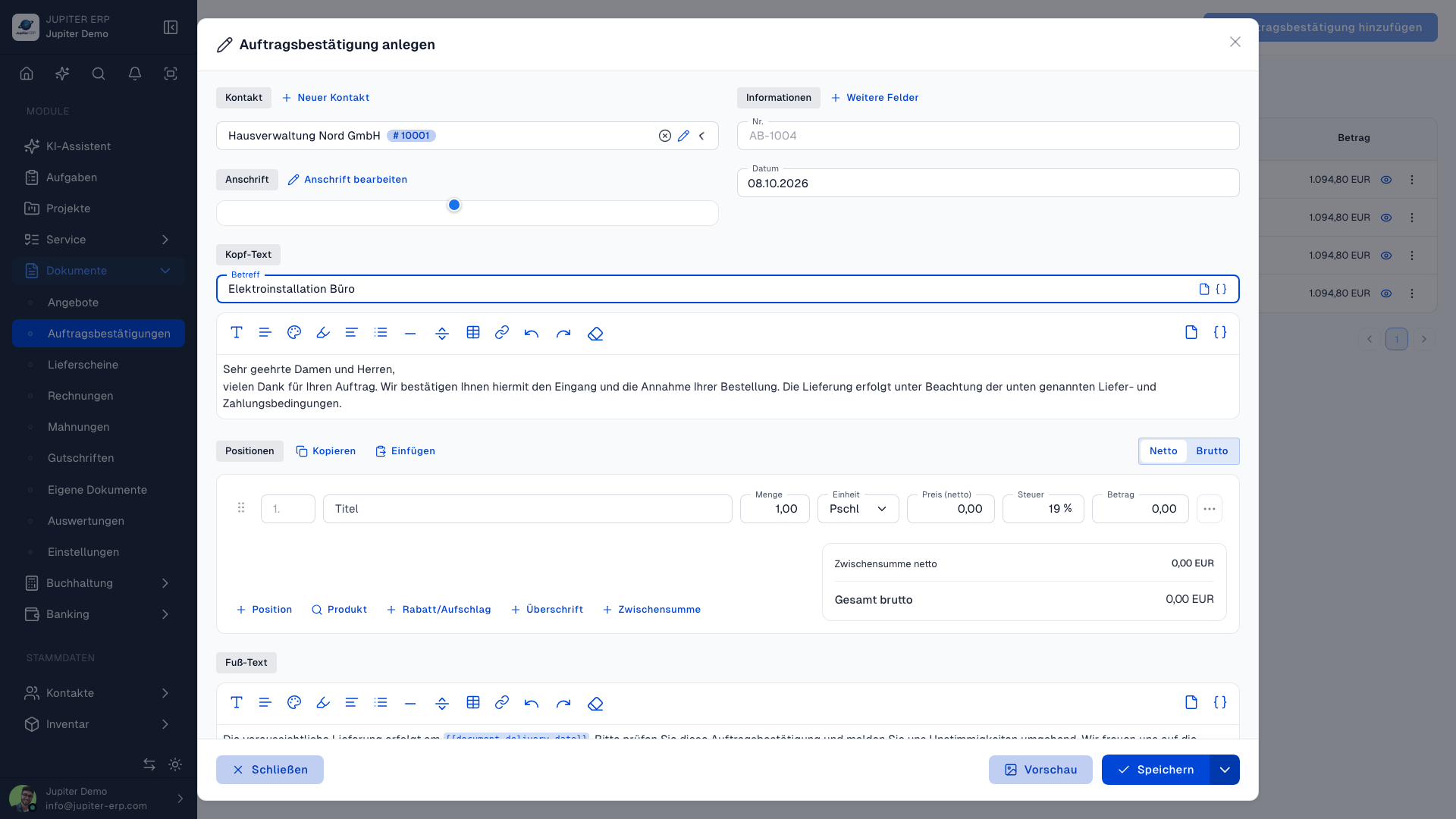
Task: View first 1.094,80 EUR row eye icon
Action: (x=1386, y=180)
